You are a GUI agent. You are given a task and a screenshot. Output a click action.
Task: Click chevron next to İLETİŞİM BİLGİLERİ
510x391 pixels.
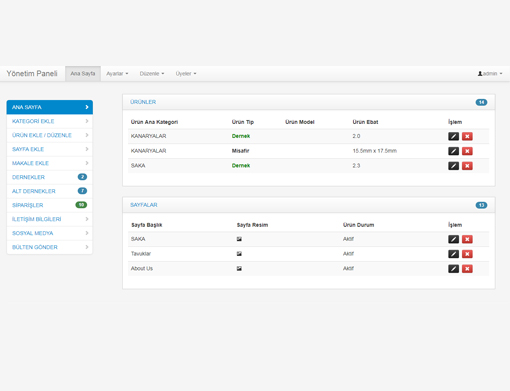click(87, 219)
